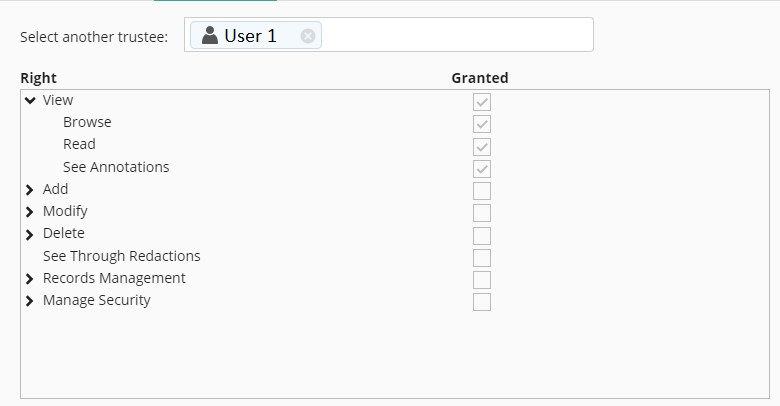Toggle the View granted checkbox
The width and height of the screenshot is (780, 406).
point(482,102)
